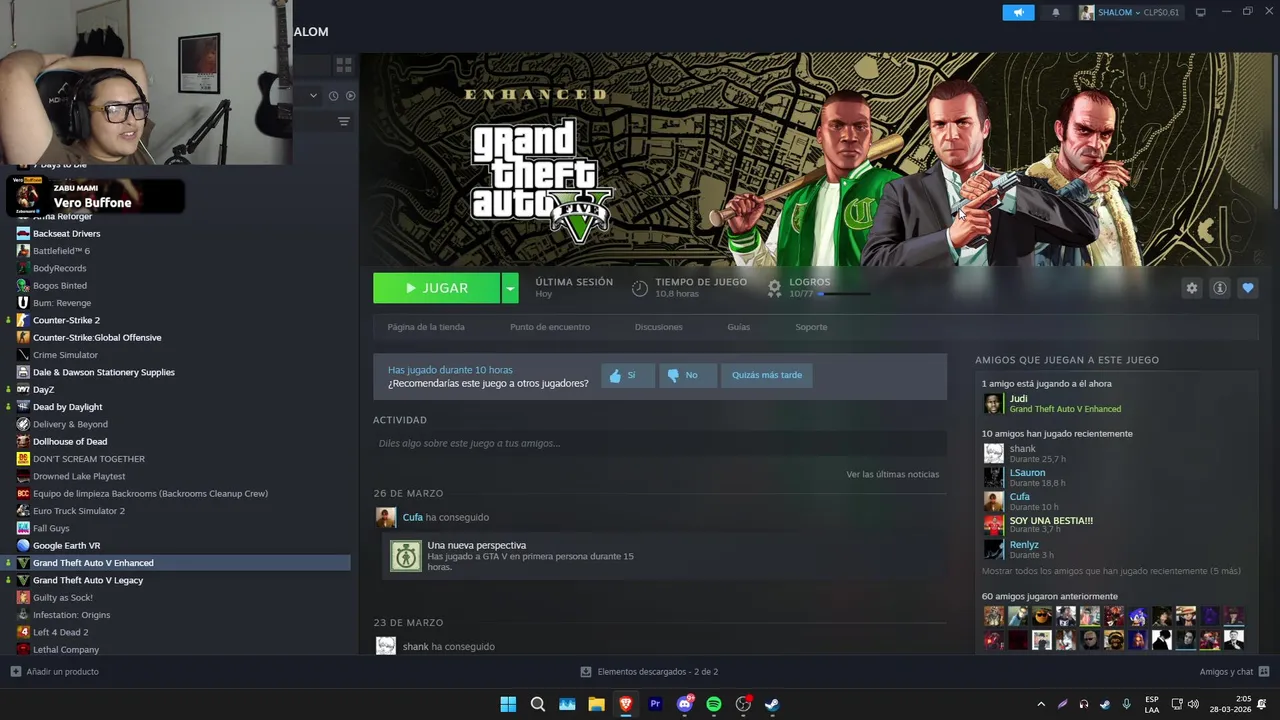Open the taskbar search icon
Screen dimensions: 1280x720
click(x=537, y=704)
